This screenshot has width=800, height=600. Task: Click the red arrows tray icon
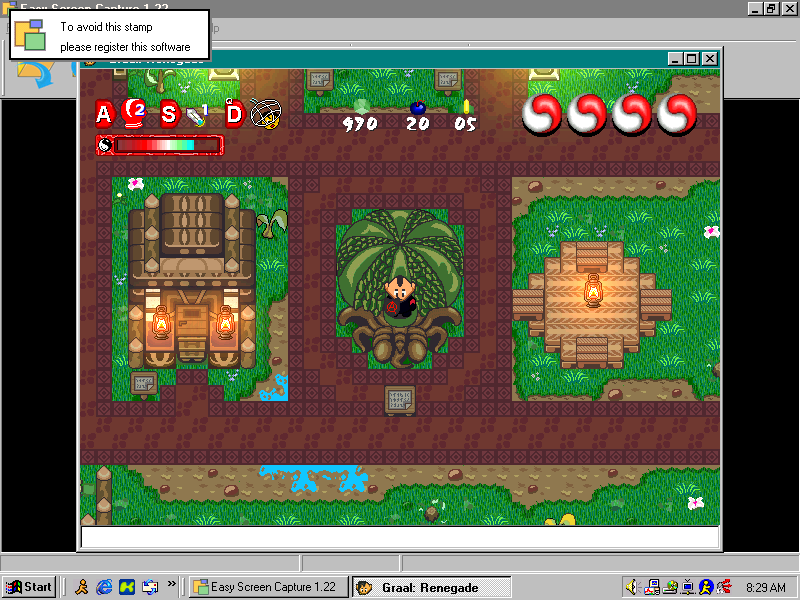tap(724, 587)
